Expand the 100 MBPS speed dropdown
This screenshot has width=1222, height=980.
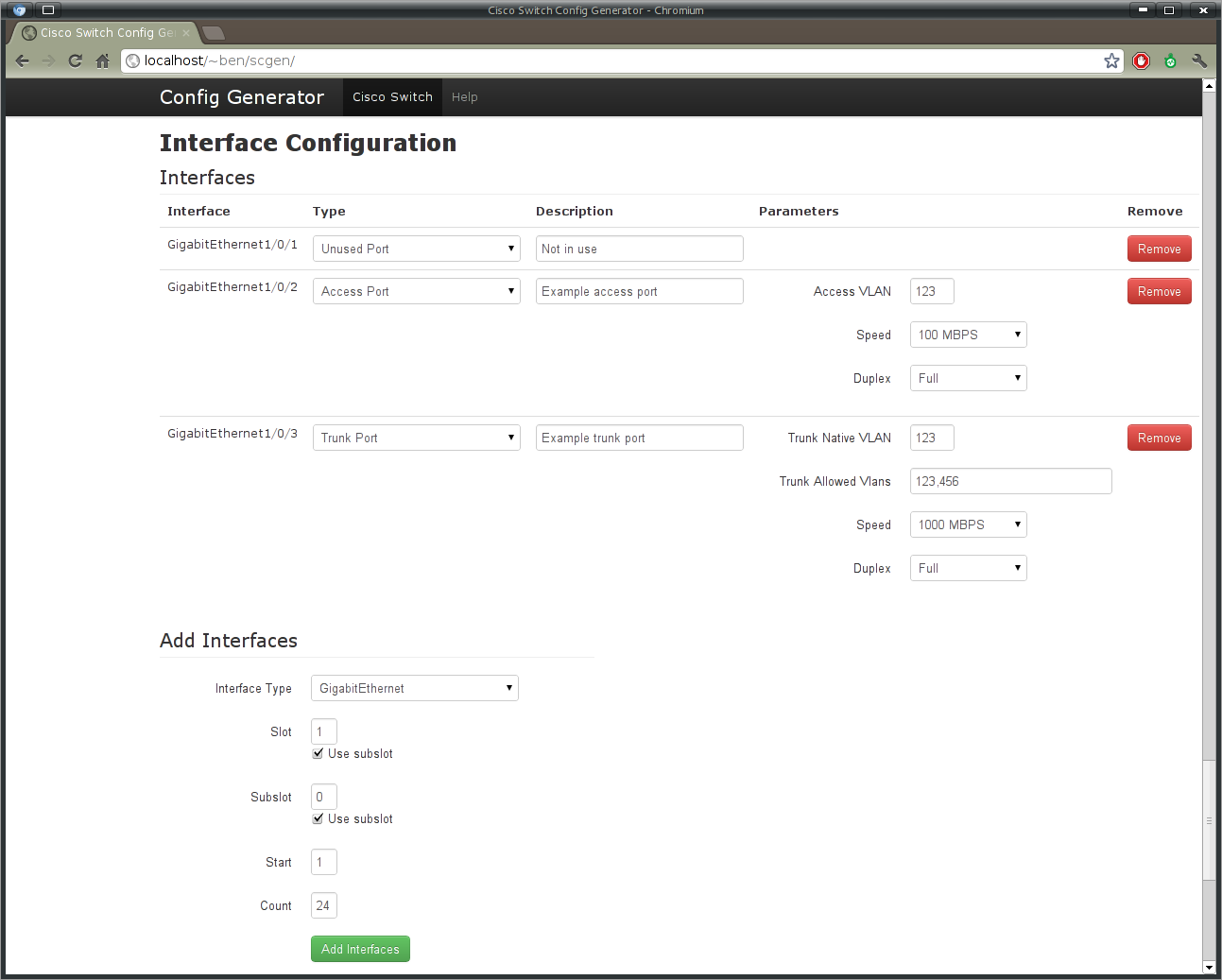968,335
